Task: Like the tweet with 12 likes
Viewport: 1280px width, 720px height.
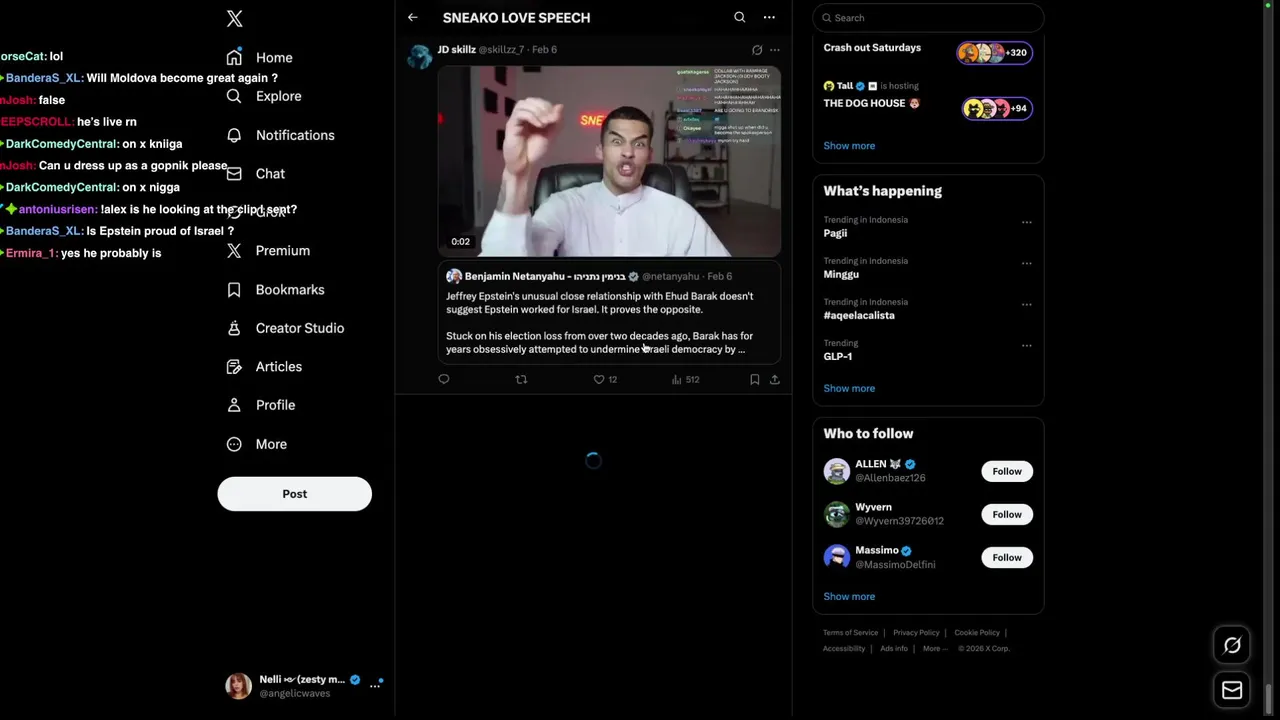Action: pos(605,379)
